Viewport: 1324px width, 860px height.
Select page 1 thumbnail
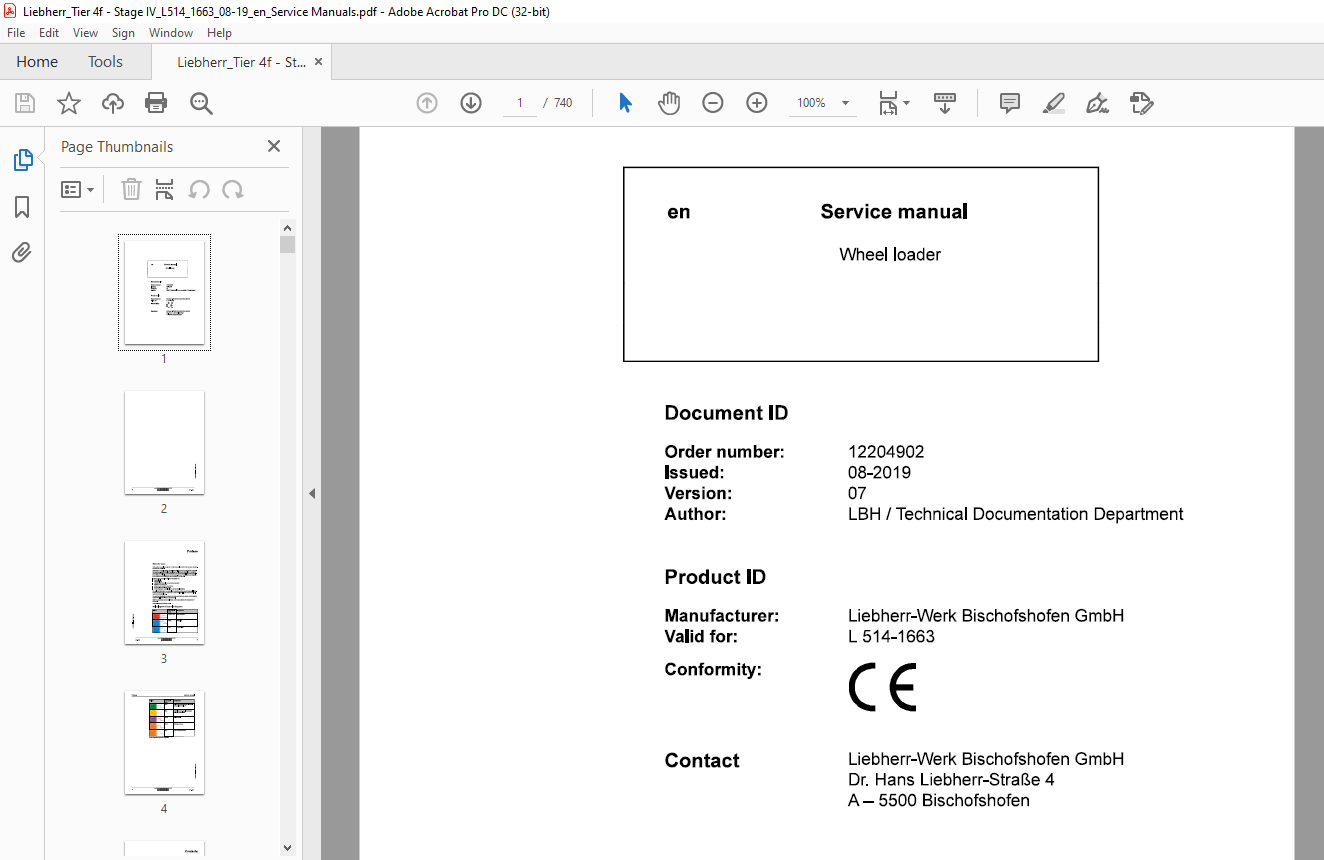pos(164,292)
